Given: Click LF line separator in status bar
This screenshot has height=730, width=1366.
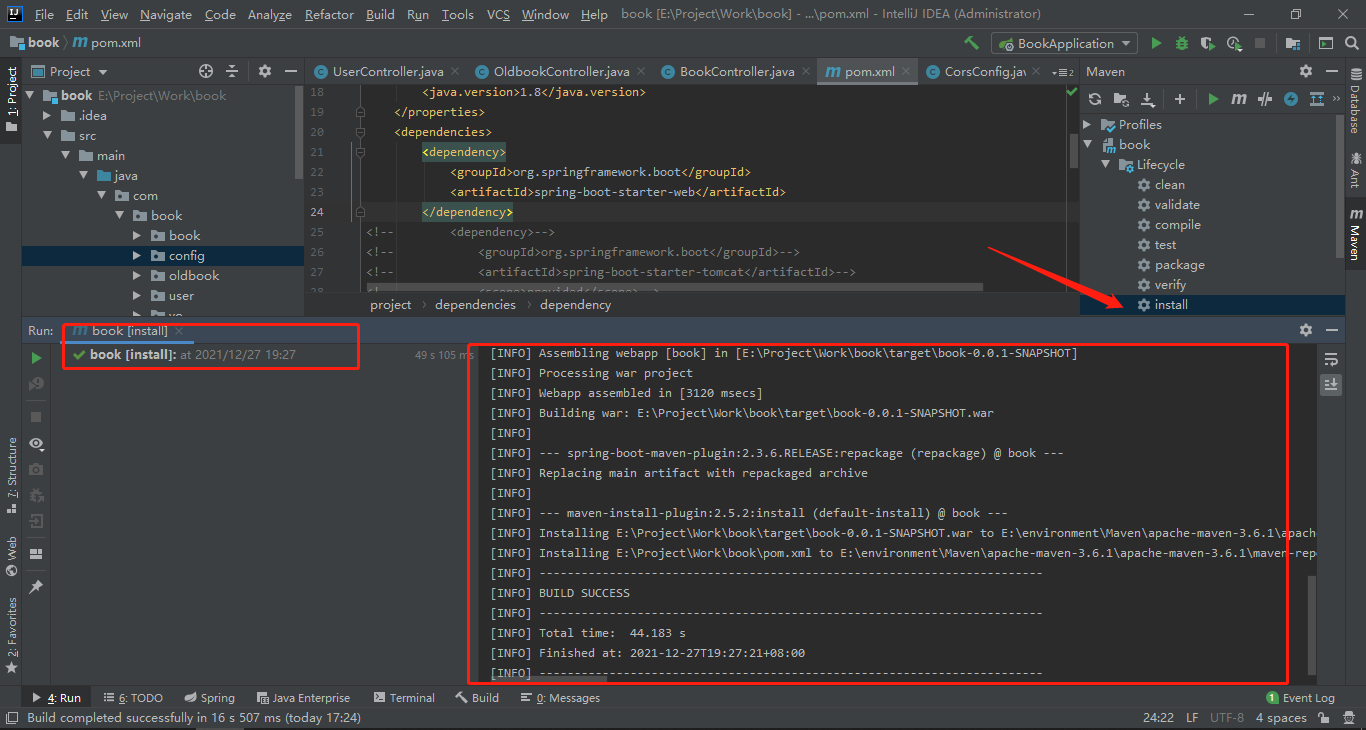Looking at the screenshot, I should pos(1192,717).
